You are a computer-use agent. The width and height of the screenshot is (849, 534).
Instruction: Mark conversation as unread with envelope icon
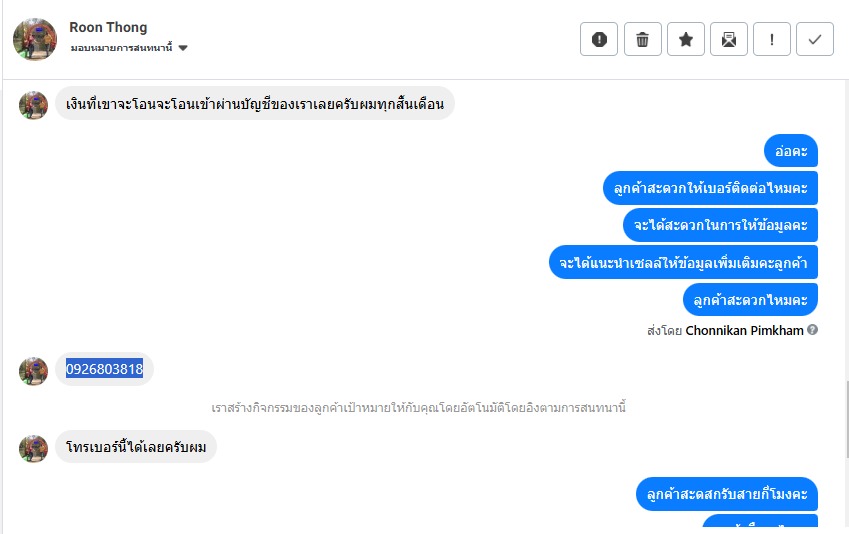pos(729,39)
